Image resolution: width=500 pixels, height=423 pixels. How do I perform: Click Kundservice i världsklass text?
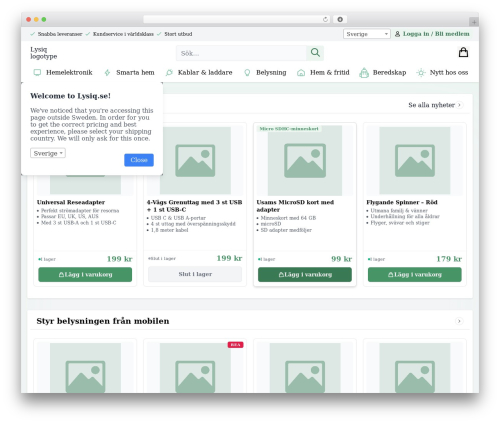pos(123,34)
